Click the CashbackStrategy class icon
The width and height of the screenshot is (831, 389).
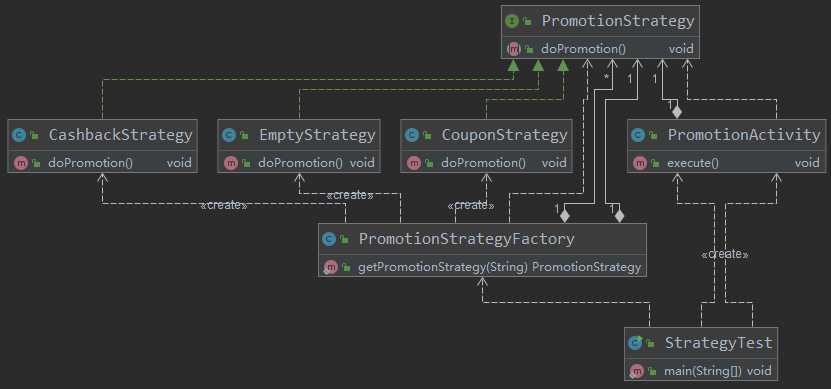tap(19, 135)
